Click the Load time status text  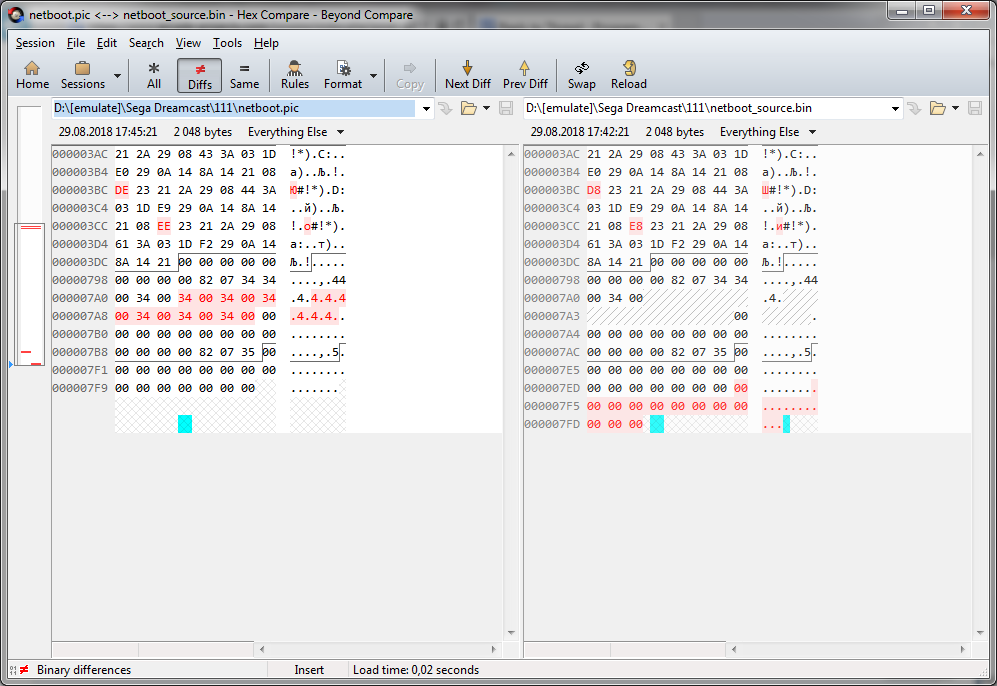point(416,669)
